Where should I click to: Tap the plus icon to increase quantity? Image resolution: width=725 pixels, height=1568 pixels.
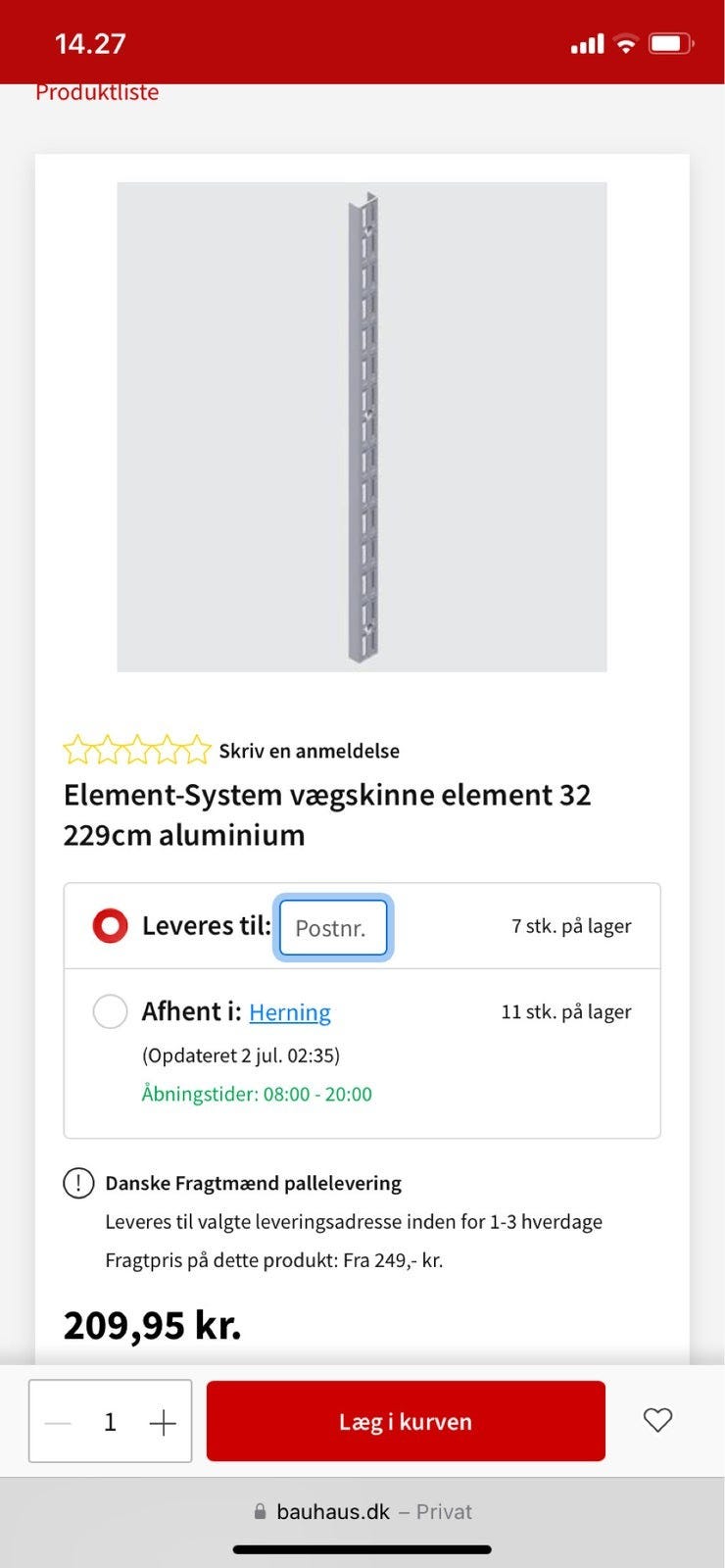click(x=163, y=1421)
